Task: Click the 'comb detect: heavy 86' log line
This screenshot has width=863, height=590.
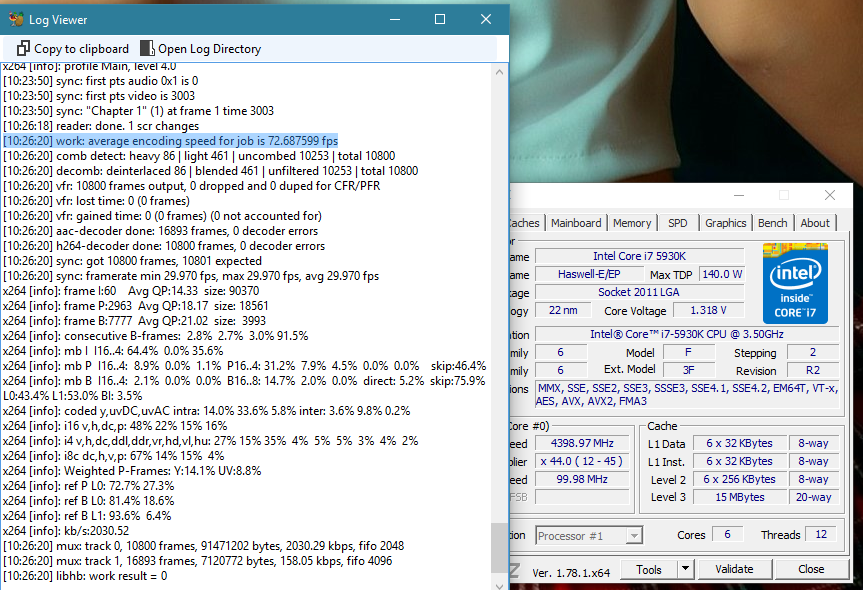Action: [199, 156]
